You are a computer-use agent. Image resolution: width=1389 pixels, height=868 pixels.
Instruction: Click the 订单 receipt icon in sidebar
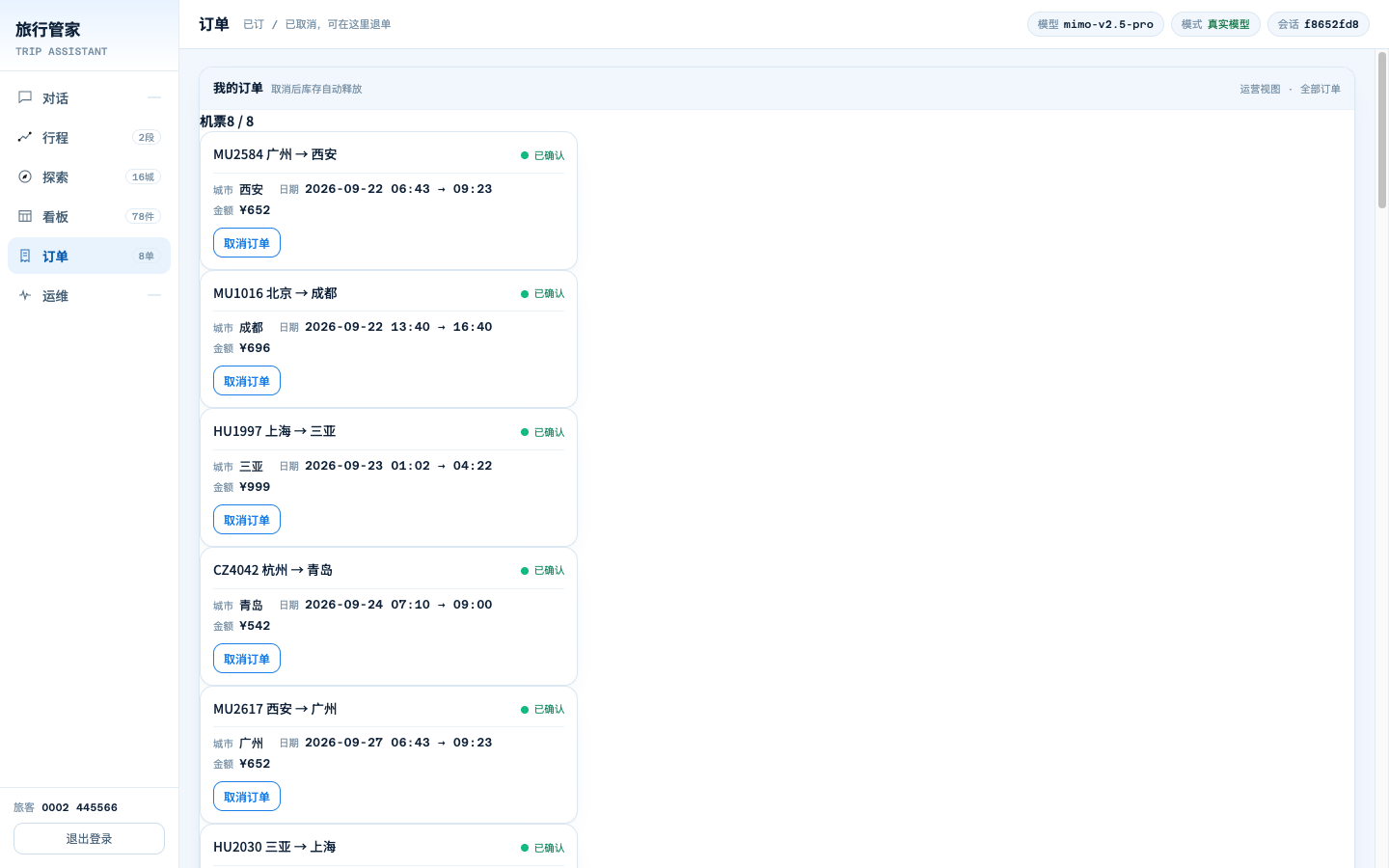25,256
